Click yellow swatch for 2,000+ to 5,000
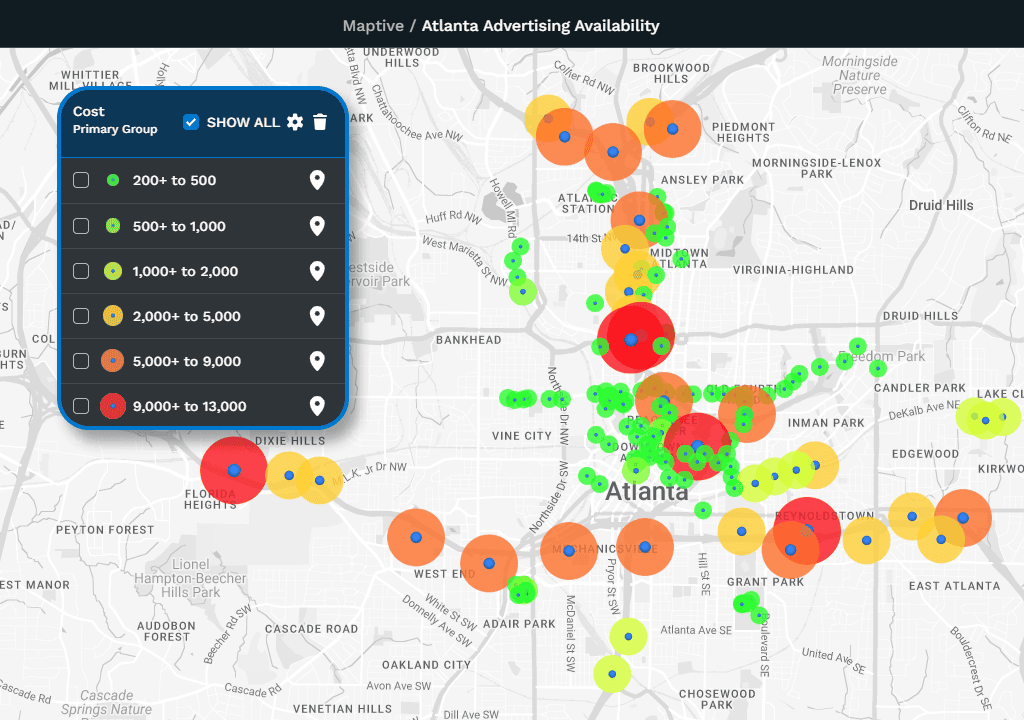Viewport: 1024px width, 720px height. click(113, 316)
